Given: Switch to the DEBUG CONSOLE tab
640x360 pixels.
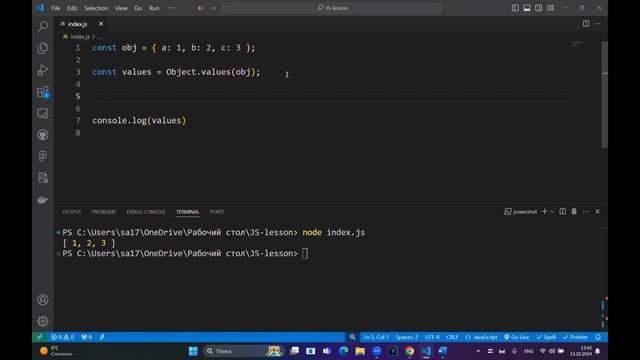Looking at the screenshot, I should pyautogui.click(x=146, y=212).
